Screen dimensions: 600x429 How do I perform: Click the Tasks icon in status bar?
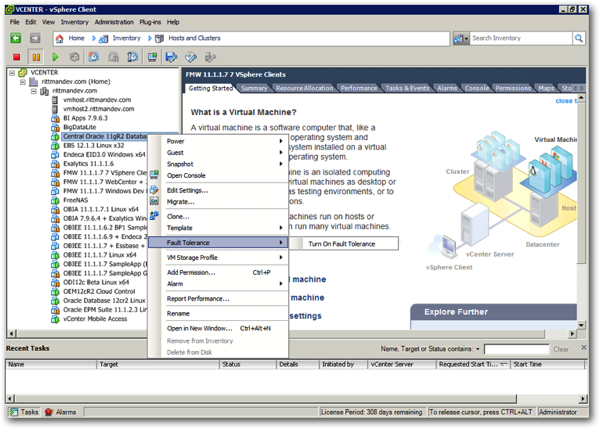coord(14,412)
